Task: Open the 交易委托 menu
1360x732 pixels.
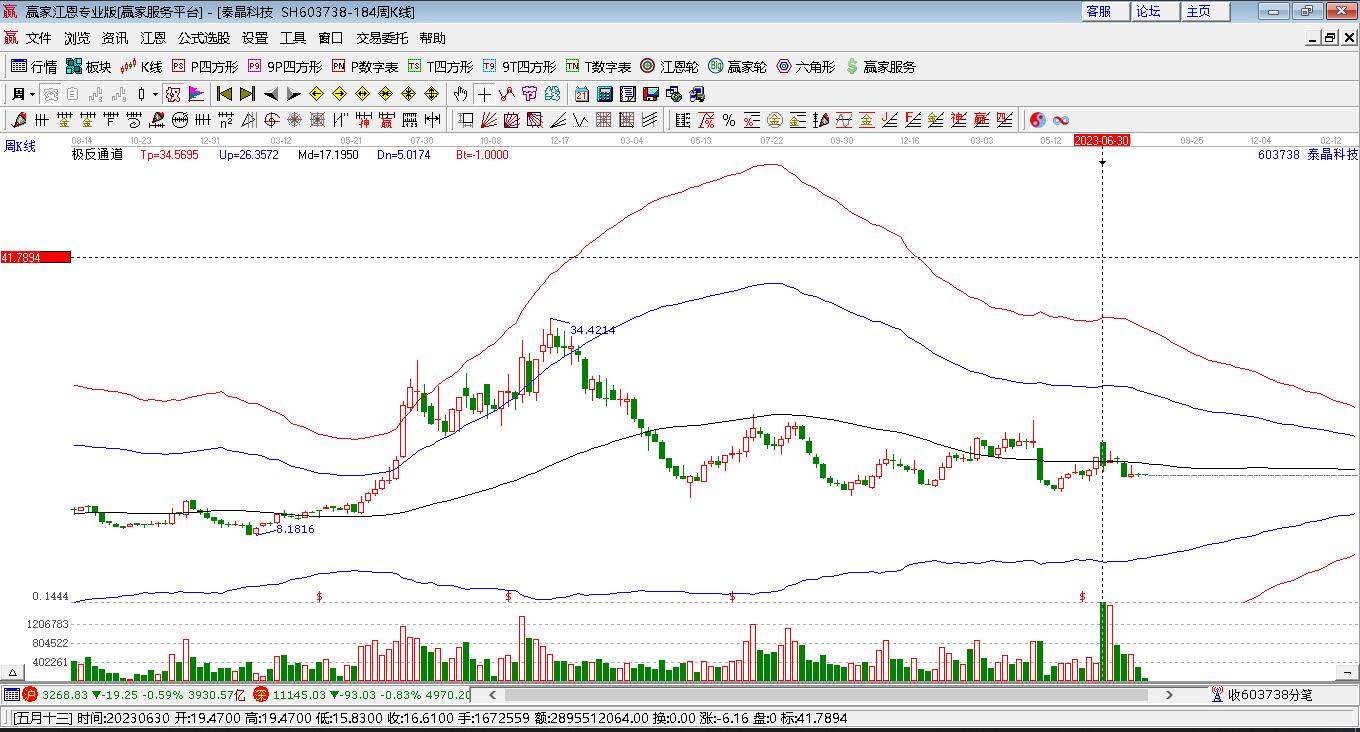Action: pyautogui.click(x=382, y=38)
